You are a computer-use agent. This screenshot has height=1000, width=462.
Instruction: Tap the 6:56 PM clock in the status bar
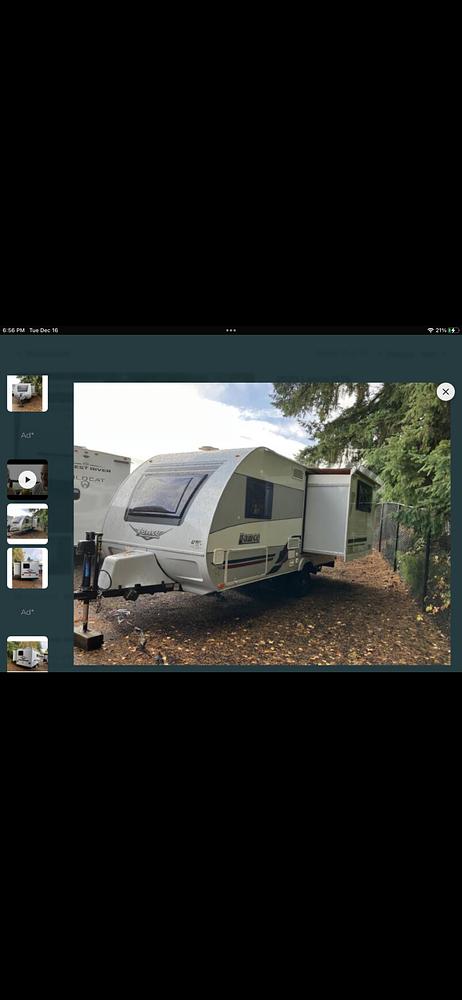point(13,330)
